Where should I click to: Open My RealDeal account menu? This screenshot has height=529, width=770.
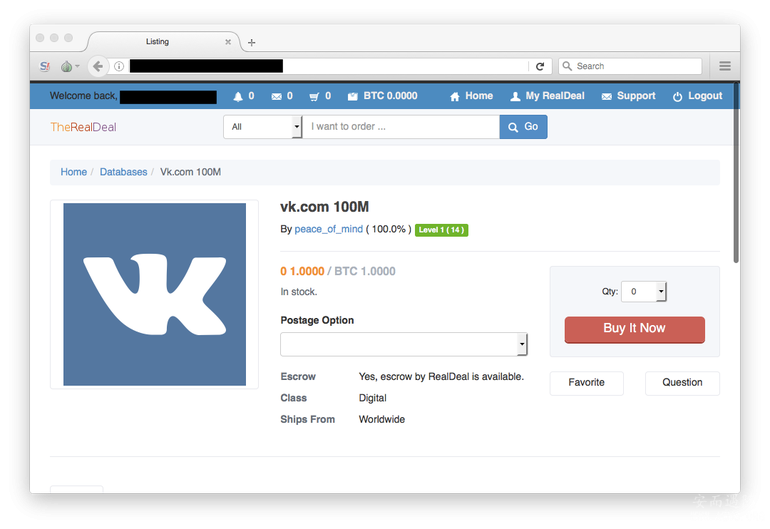547,96
